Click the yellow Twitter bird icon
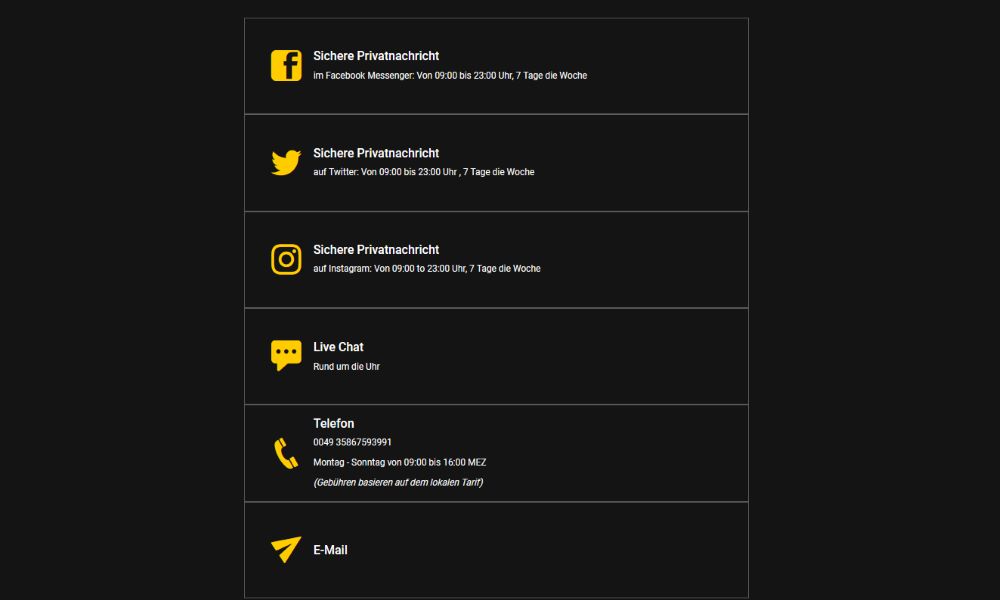 pos(286,162)
